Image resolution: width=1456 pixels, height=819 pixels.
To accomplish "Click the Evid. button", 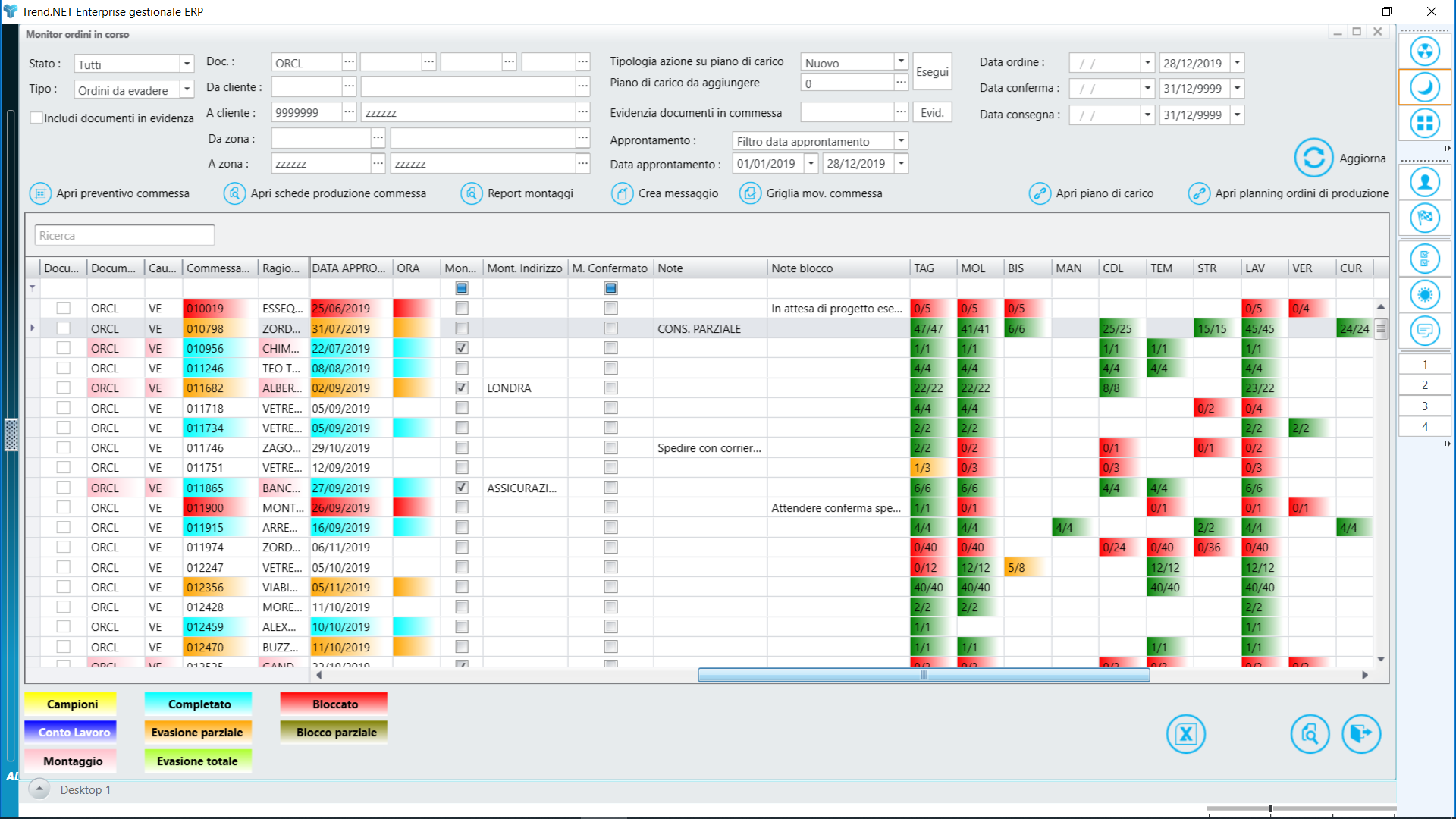I will pos(931,112).
